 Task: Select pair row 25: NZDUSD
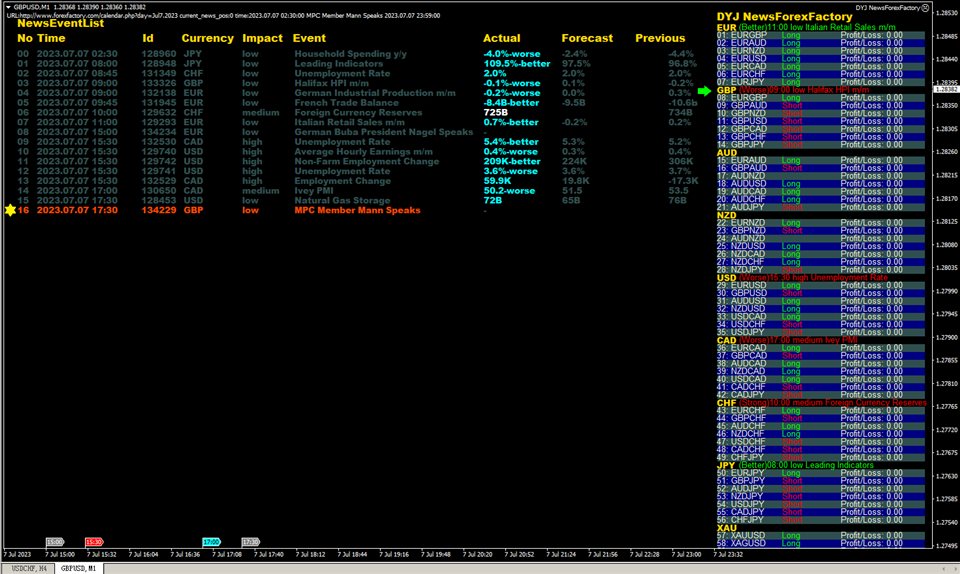click(x=820, y=247)
